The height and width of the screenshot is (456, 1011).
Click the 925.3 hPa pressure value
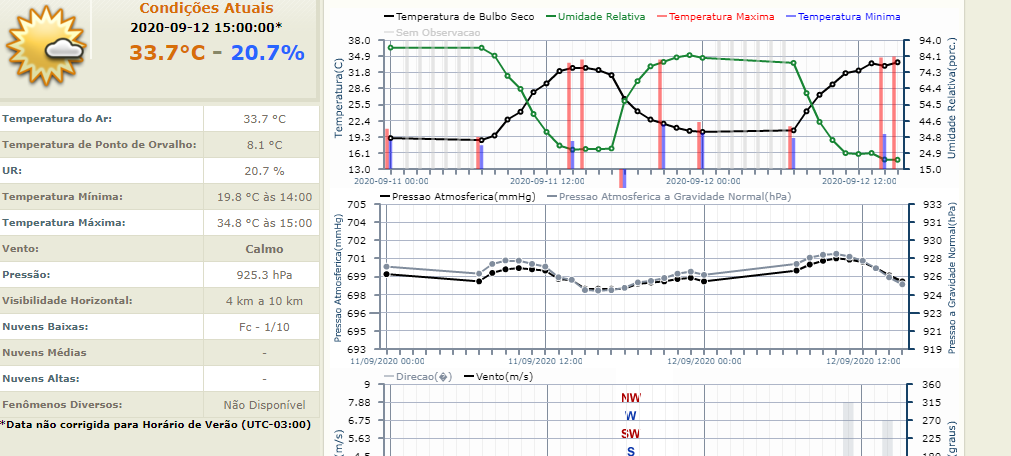(x=264, y=275)
